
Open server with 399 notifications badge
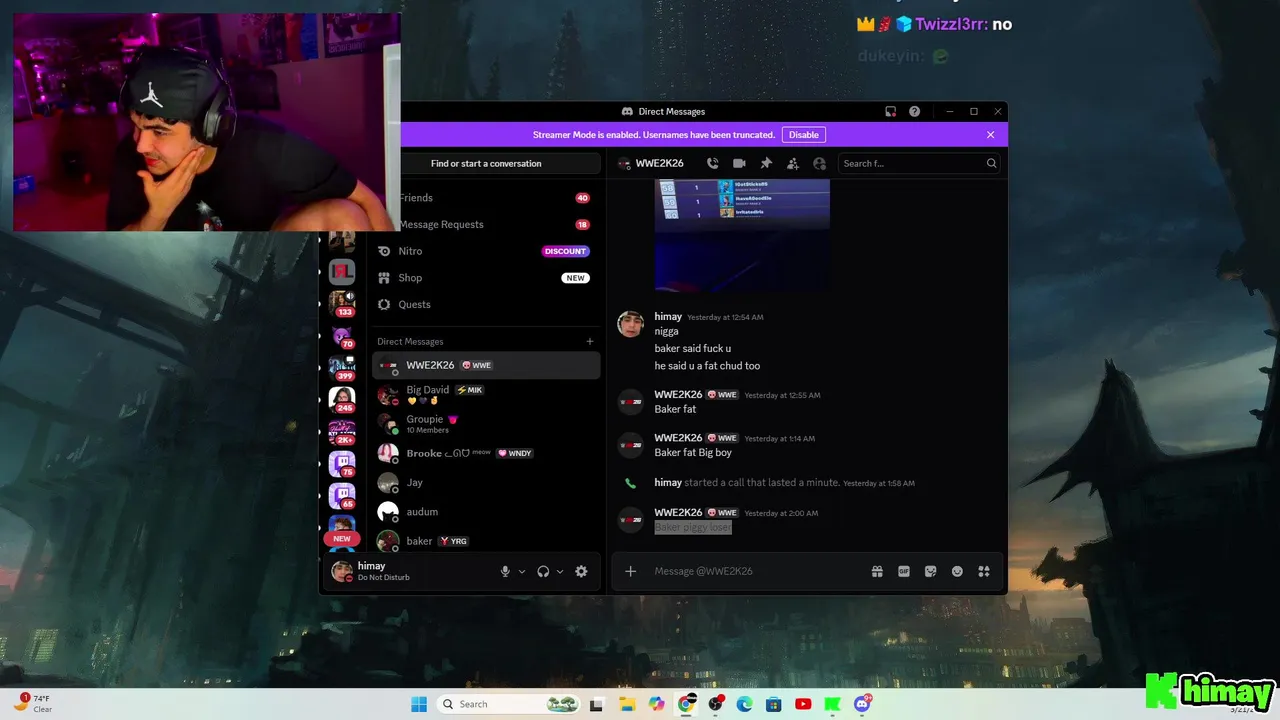(342, 368)
